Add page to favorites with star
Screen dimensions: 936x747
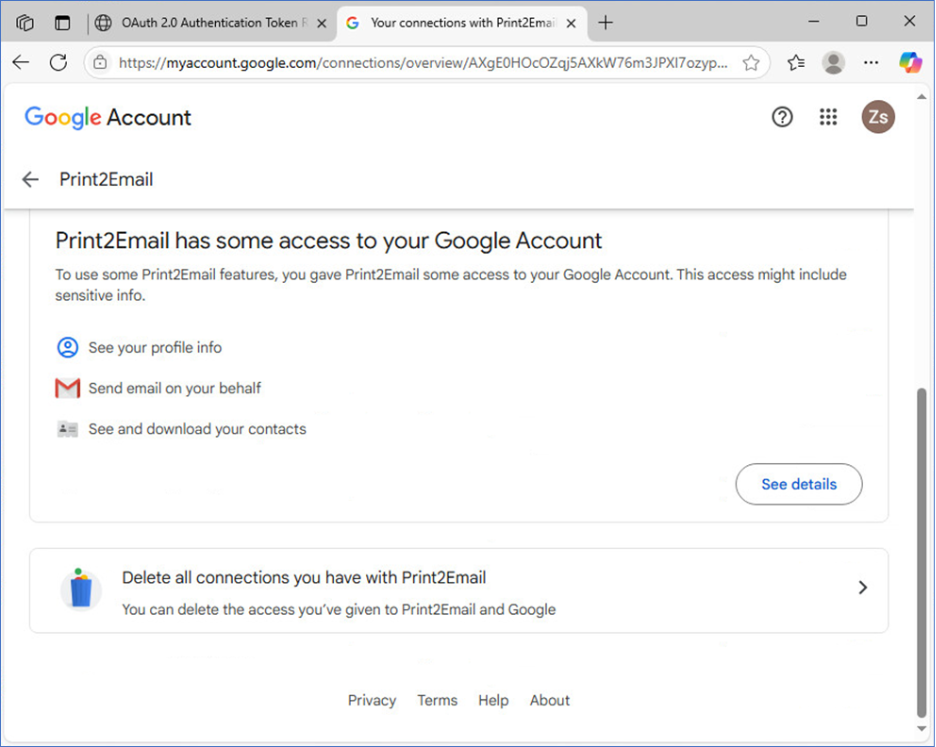tap(751, 63)
